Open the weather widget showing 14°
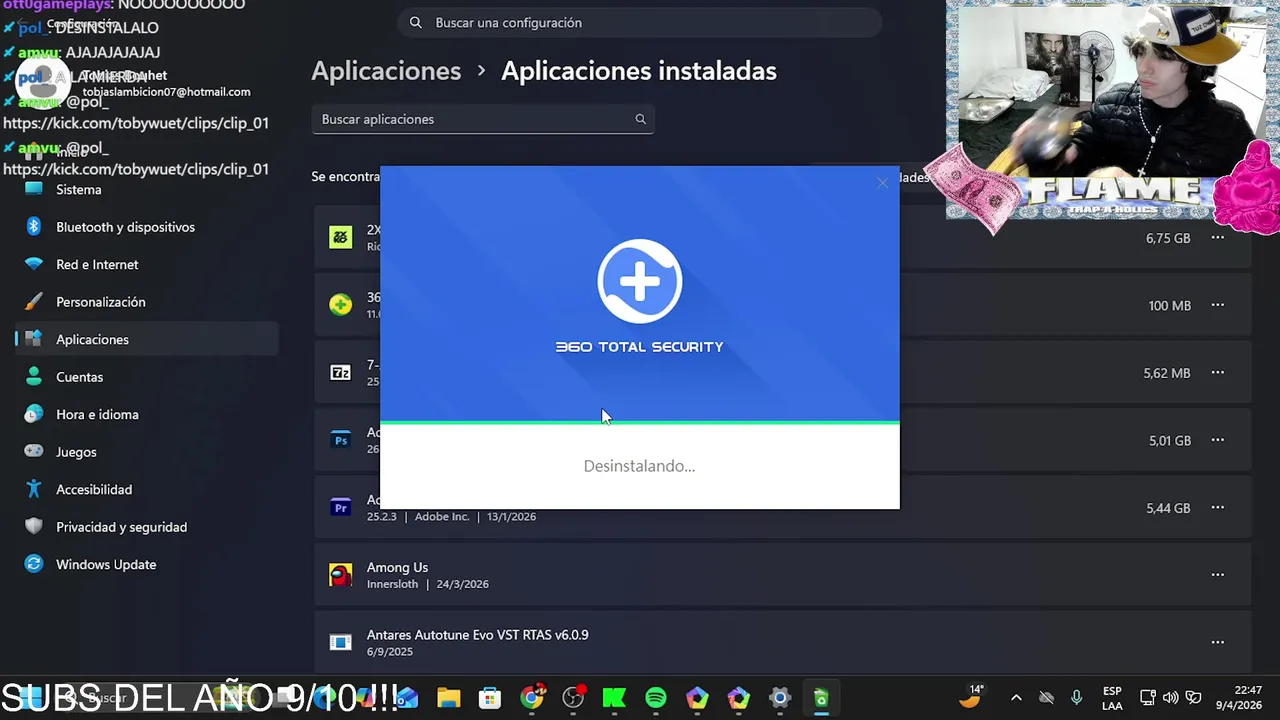The width and height of the screenshot is (1280, 720). point(971,697)
